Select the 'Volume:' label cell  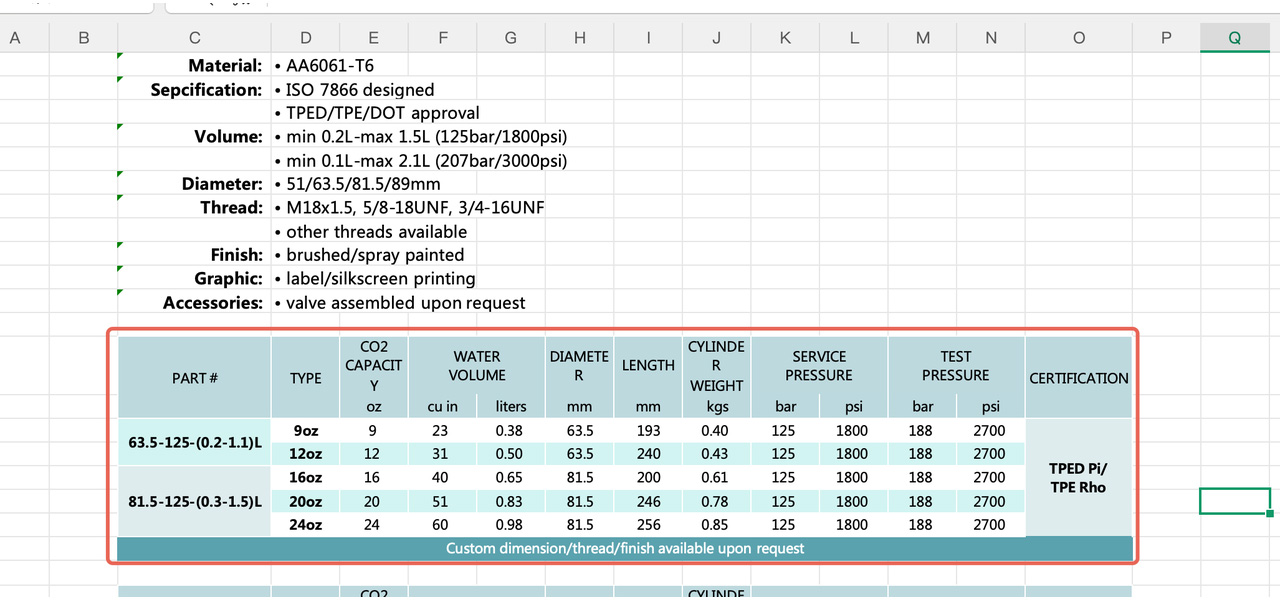click(194, 137)
